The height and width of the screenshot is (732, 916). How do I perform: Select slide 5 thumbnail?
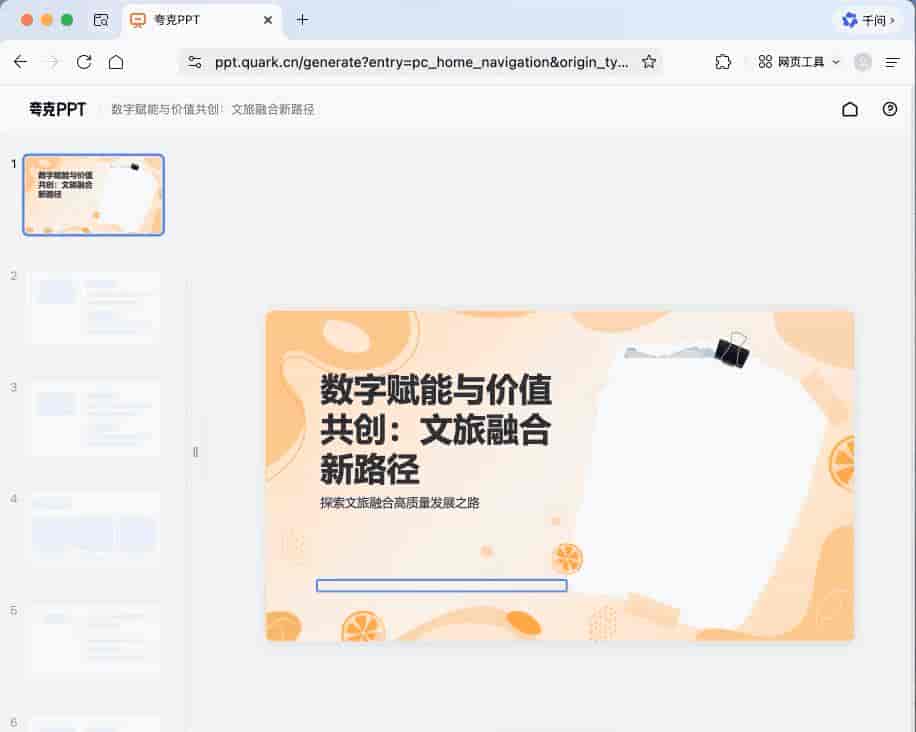(x=95, y=640)
